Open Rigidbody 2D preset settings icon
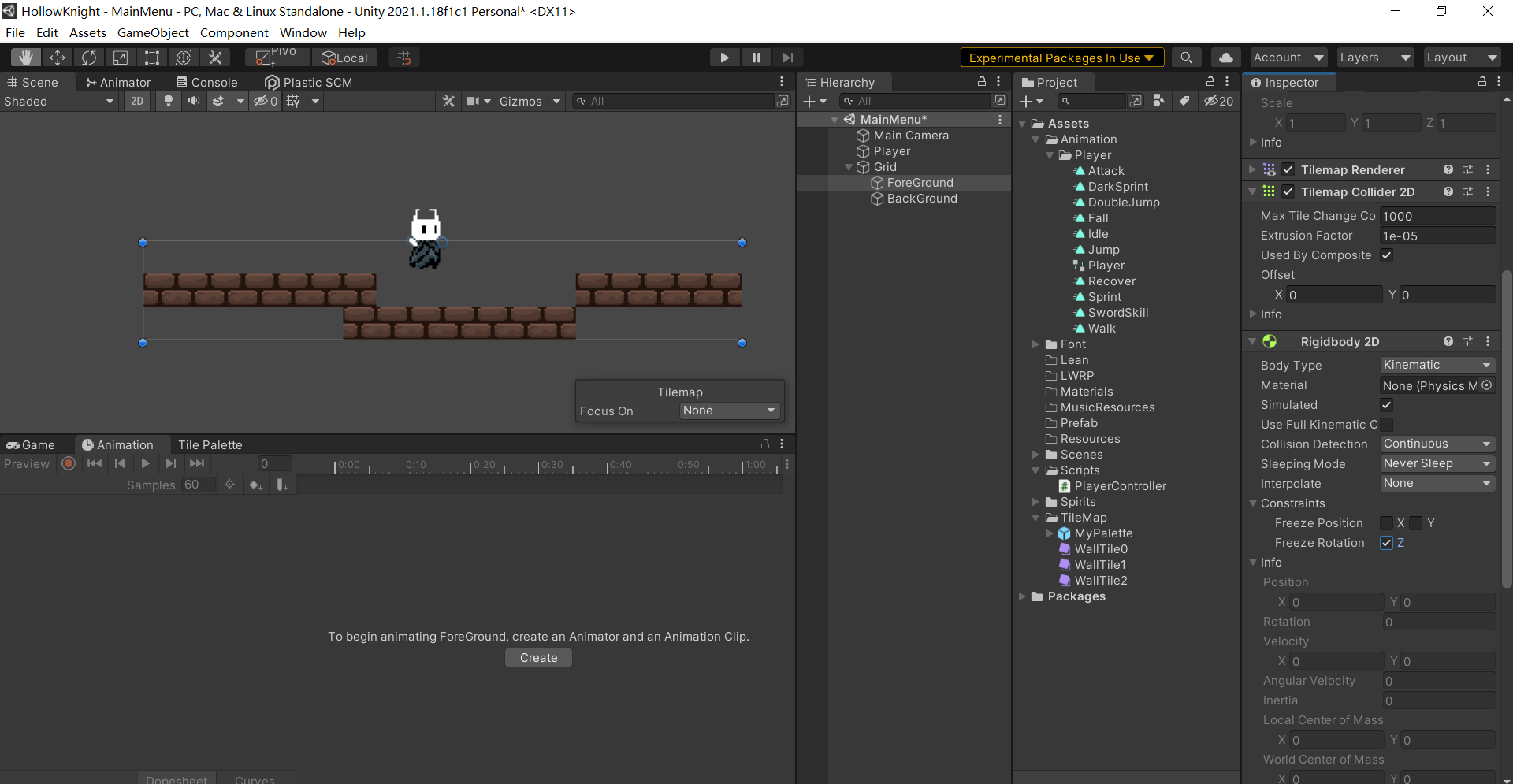 point(1468,341)
